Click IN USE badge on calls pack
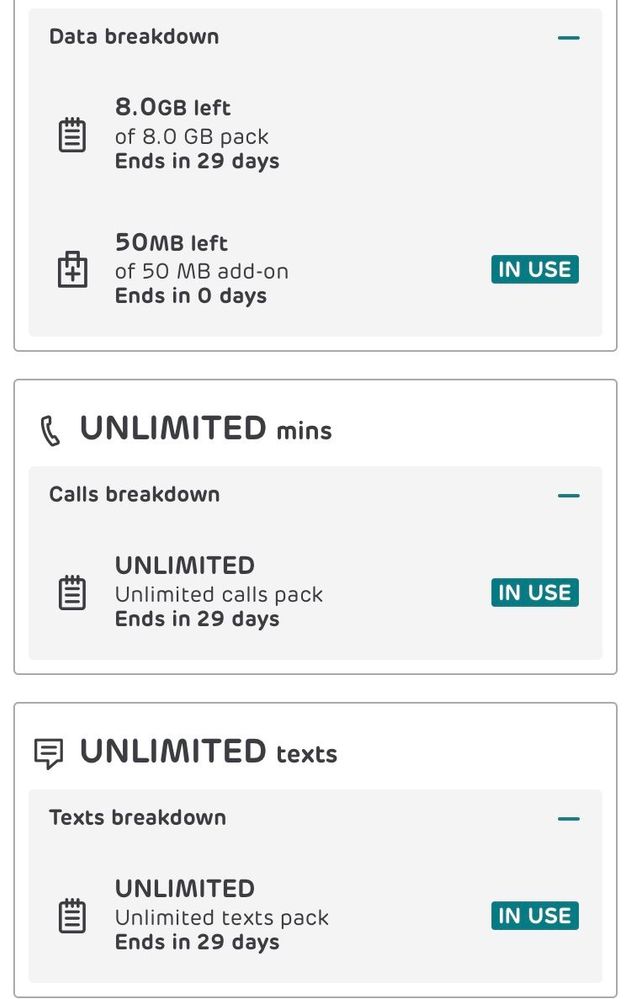This screenshot has width=631, height=999. (x=535, y=592)
